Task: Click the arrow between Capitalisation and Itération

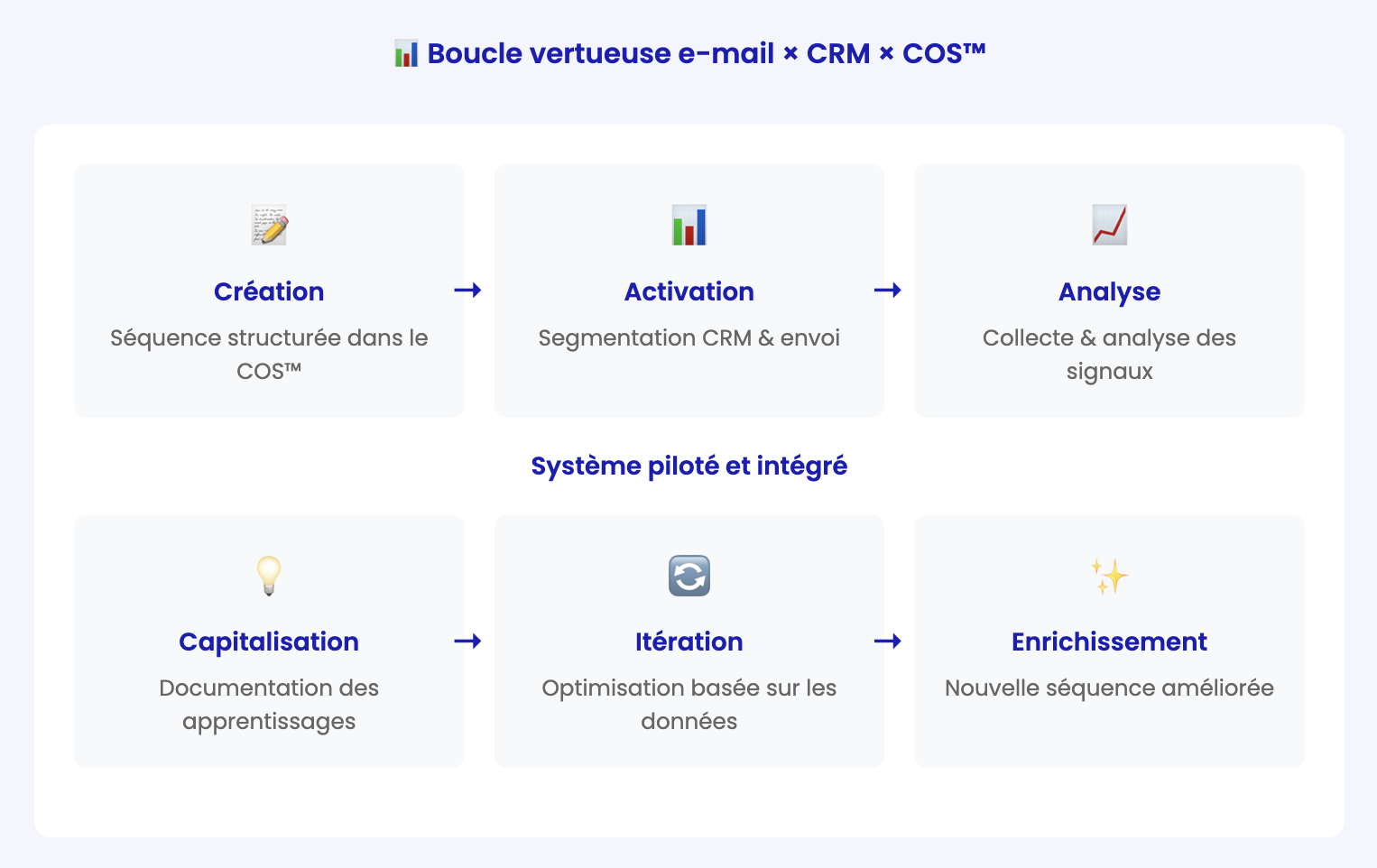Action: (x=467, y=642)
